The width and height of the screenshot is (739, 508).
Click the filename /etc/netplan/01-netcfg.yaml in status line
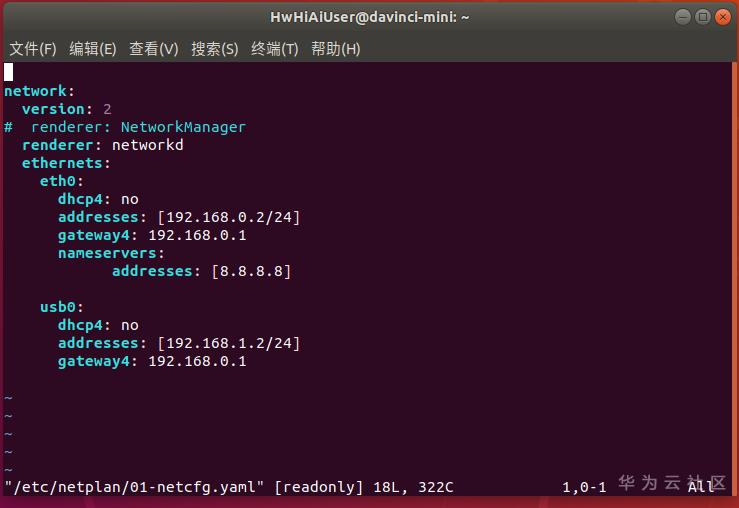pyautogui.click(x=134, y=487)
